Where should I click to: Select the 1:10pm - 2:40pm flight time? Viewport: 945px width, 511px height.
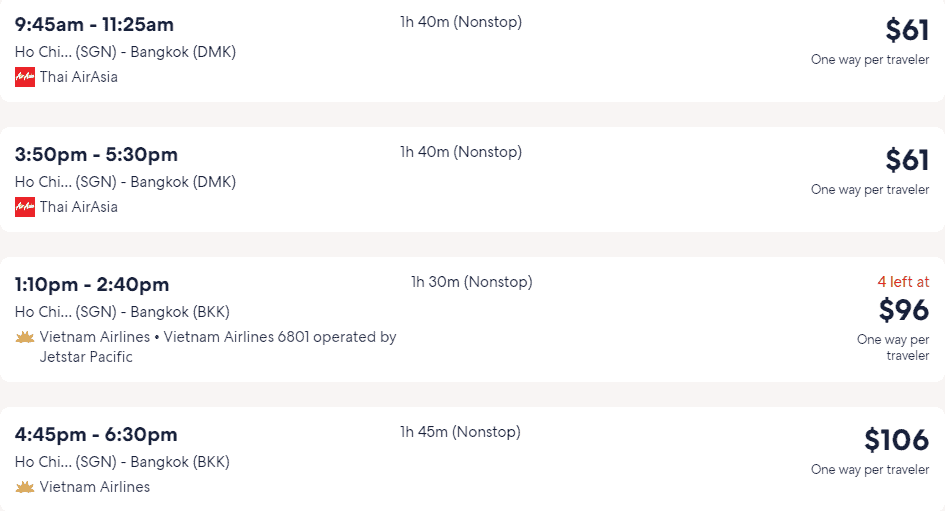click(x=92, y=284)
